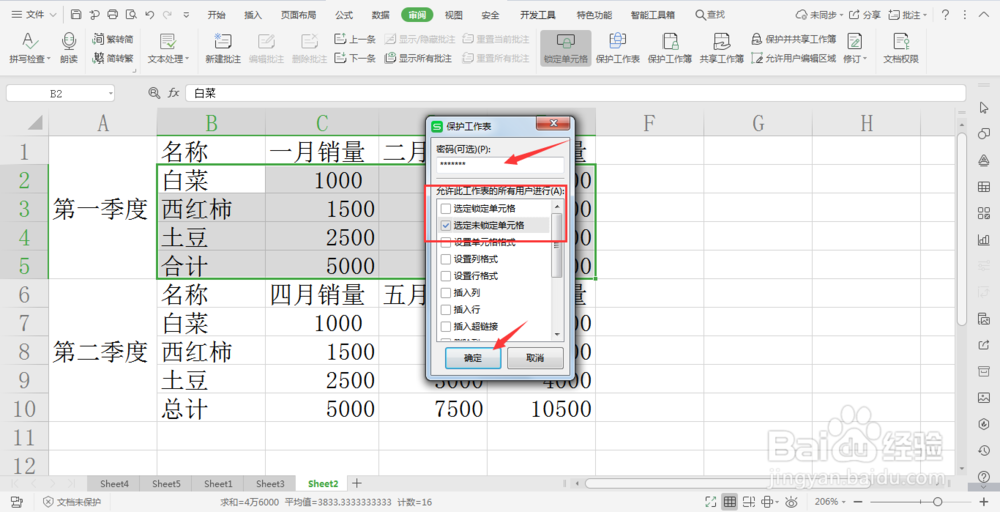Add a new sheet with the plus button

(x=357, y=483)
